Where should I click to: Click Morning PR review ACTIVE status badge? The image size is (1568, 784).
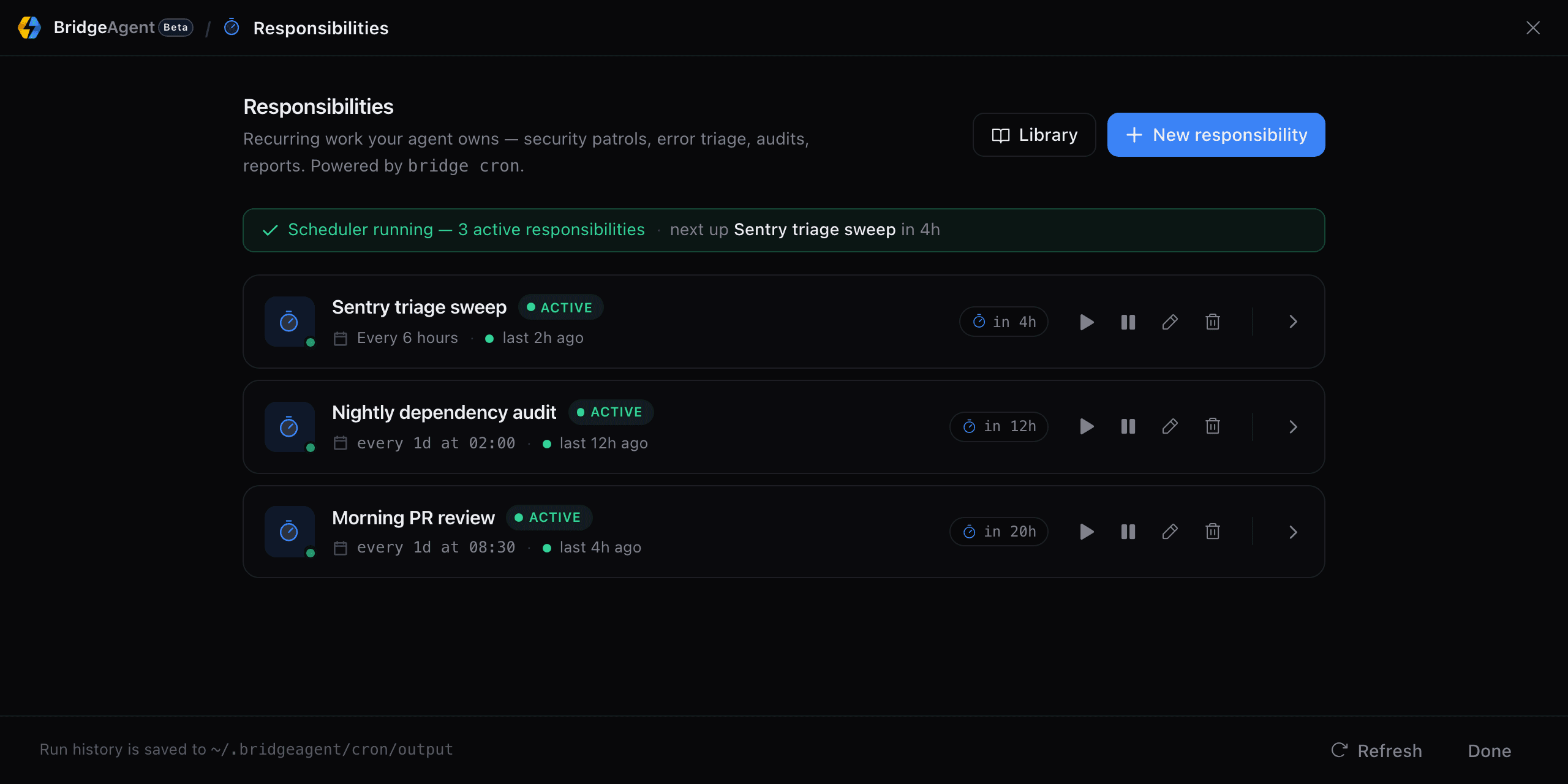[x=549, y=518]
